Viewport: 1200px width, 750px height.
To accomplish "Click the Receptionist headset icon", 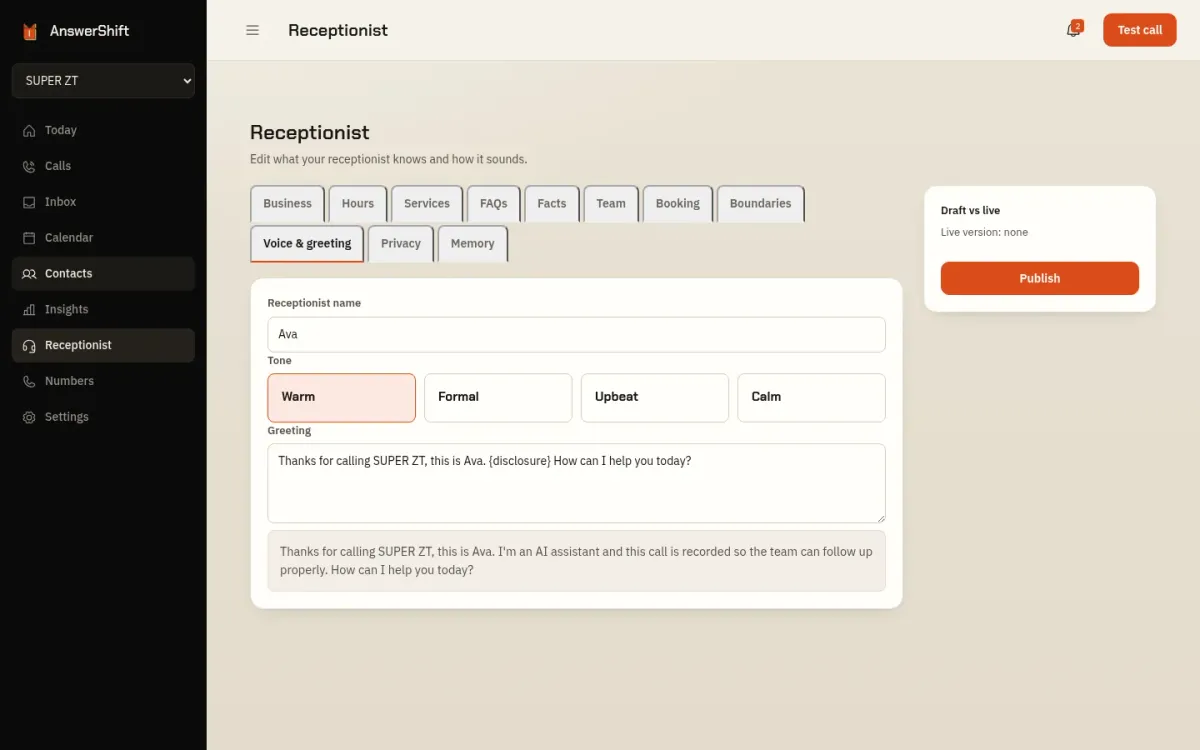I will coord(29,345).
